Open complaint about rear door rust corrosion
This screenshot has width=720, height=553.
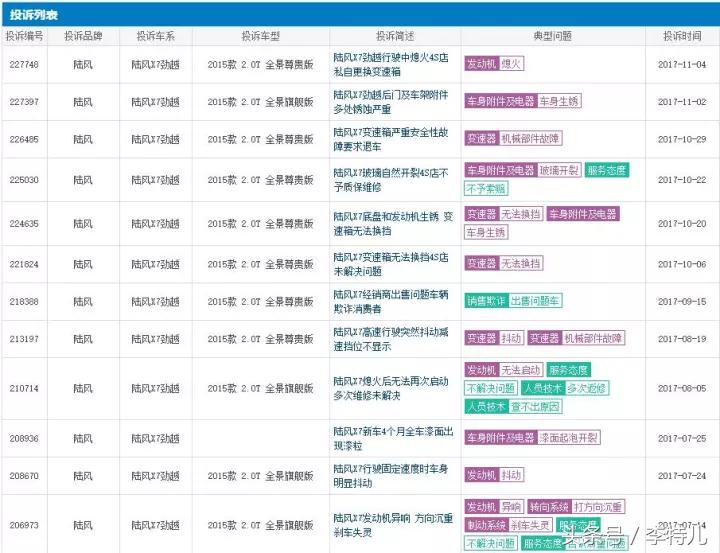click(x=391, y=102)
